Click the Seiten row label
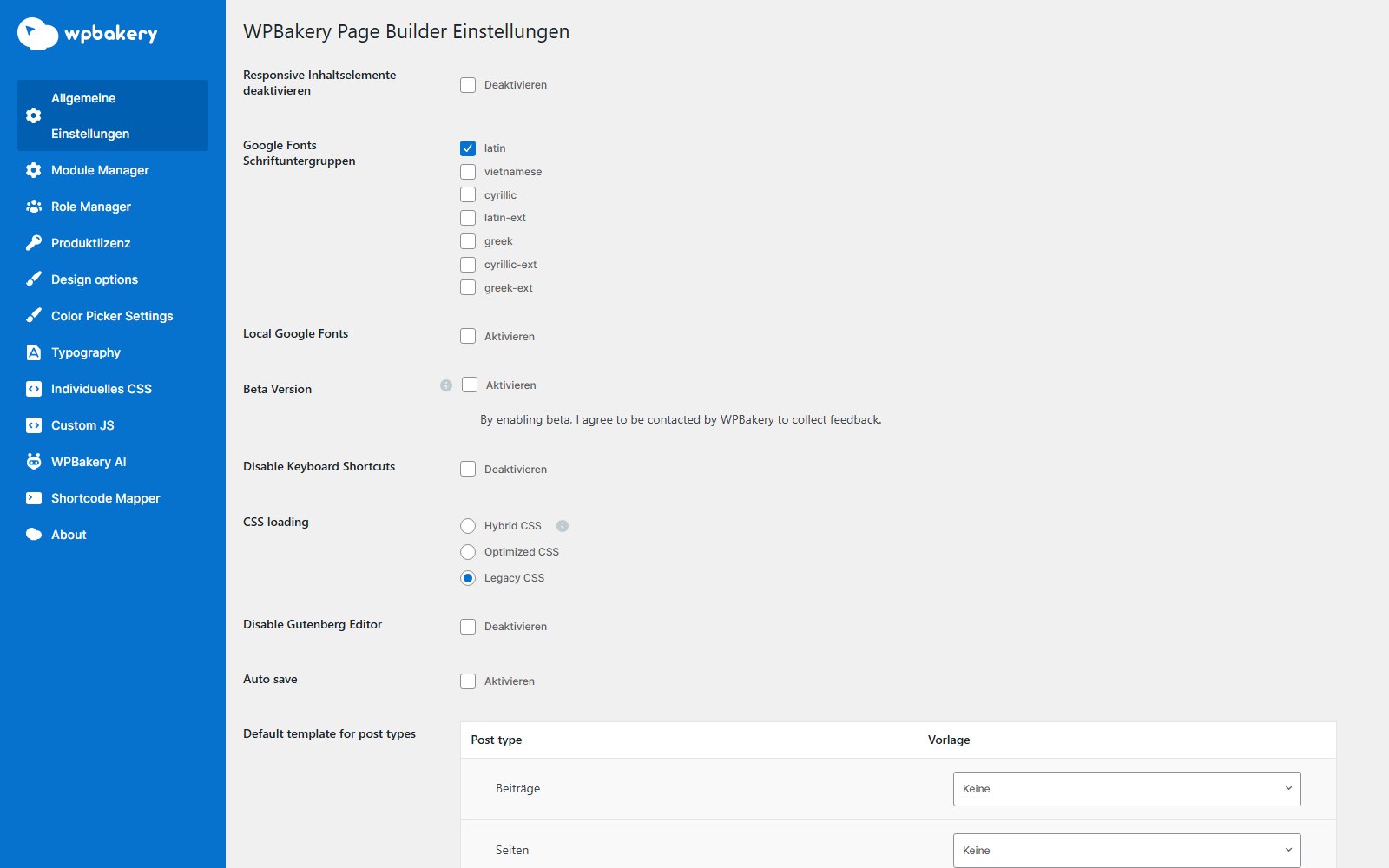This screenshot has height=868, width=1389. [x=512, y=850]
